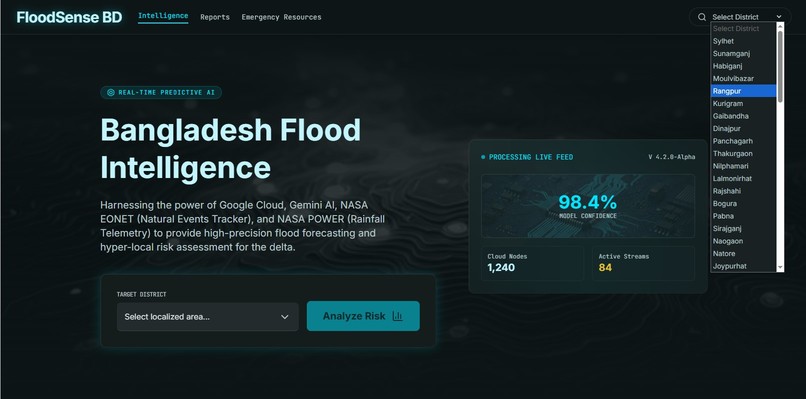Select Dinajpur in the list

click(743, 129)
